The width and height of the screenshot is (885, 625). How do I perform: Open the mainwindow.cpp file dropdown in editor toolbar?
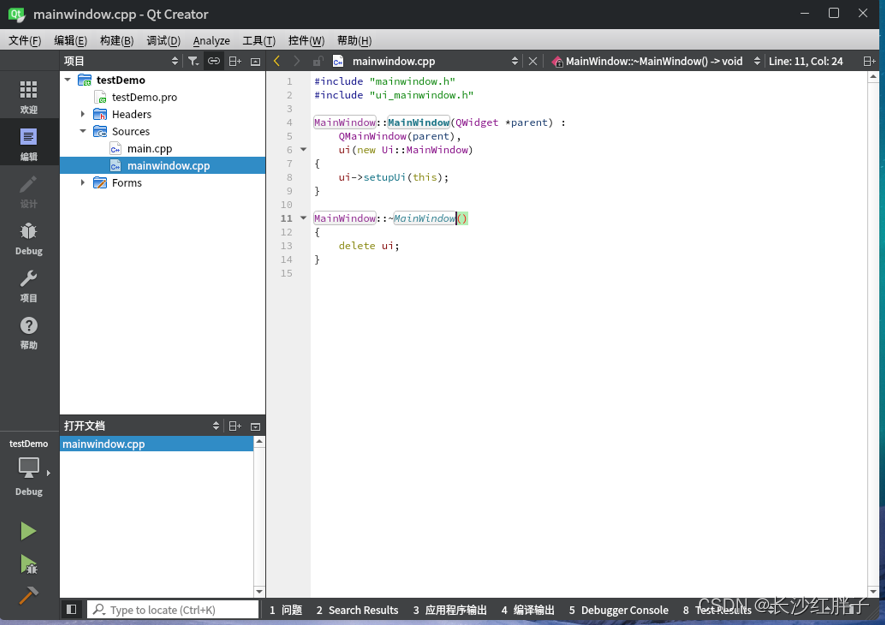click(426, 61)
